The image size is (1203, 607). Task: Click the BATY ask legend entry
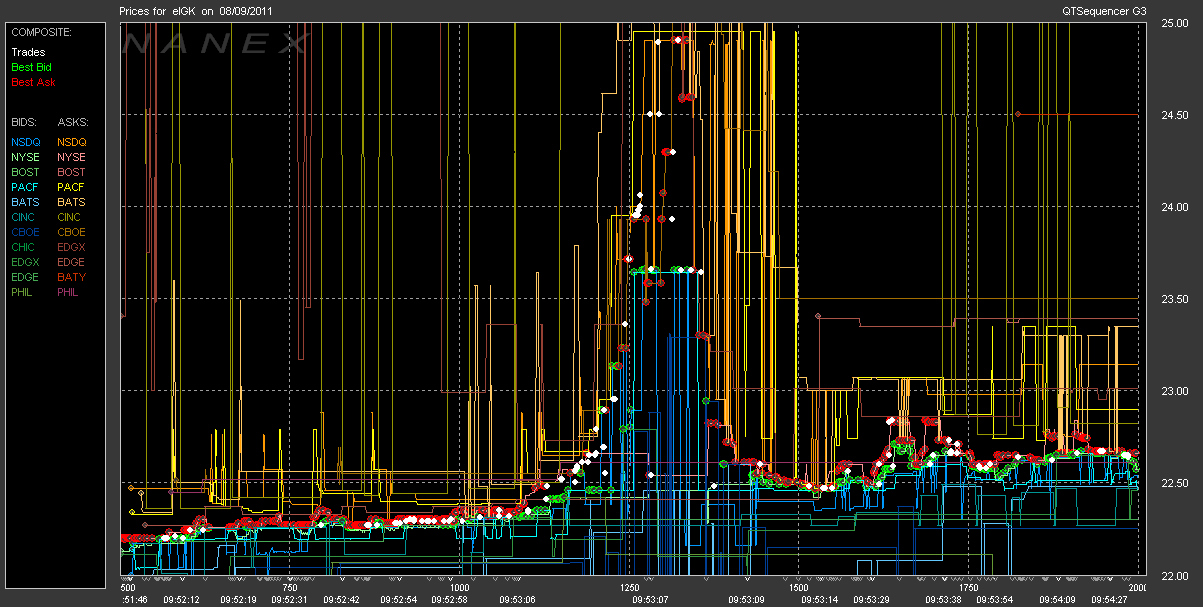(72, 277)
